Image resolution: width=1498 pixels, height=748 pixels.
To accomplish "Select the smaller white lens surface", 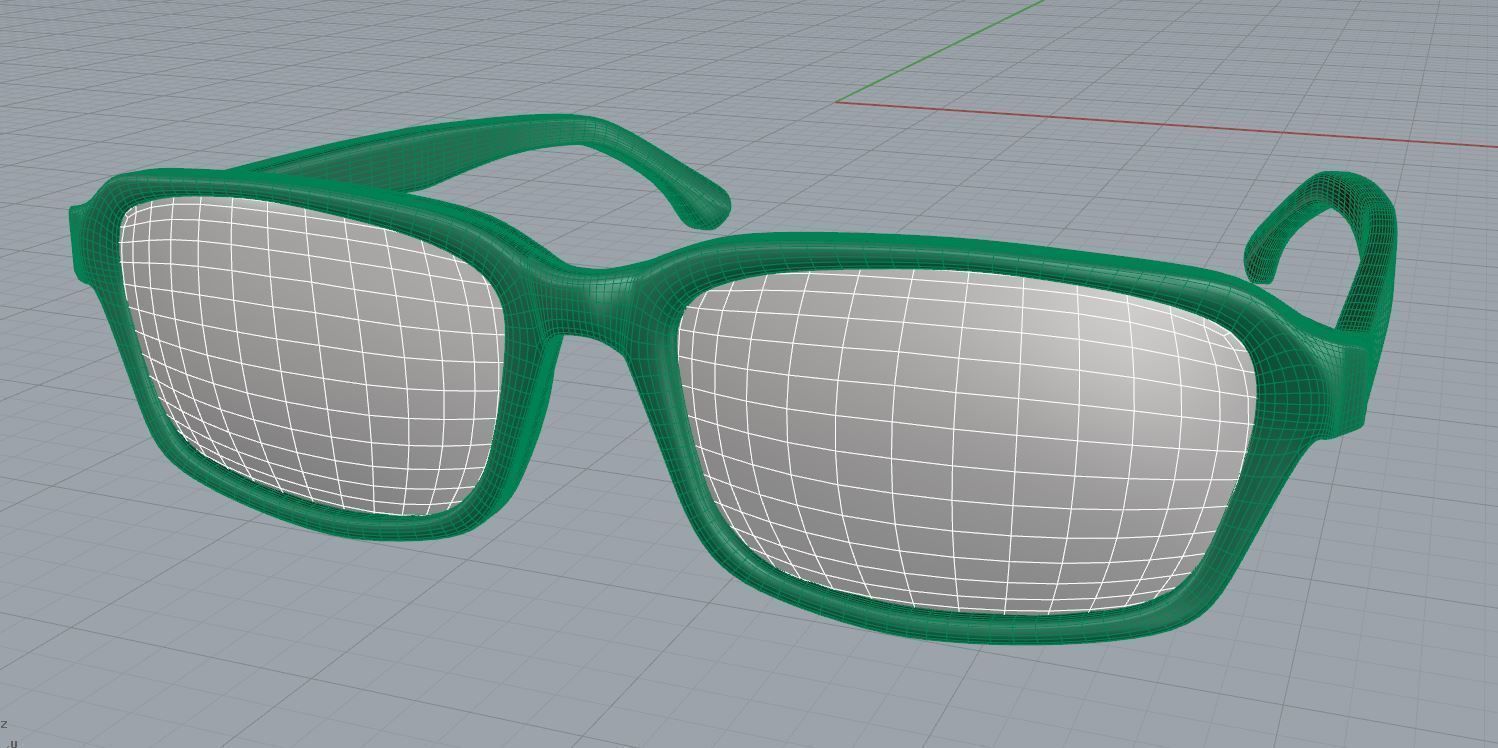I will point(310,355).
